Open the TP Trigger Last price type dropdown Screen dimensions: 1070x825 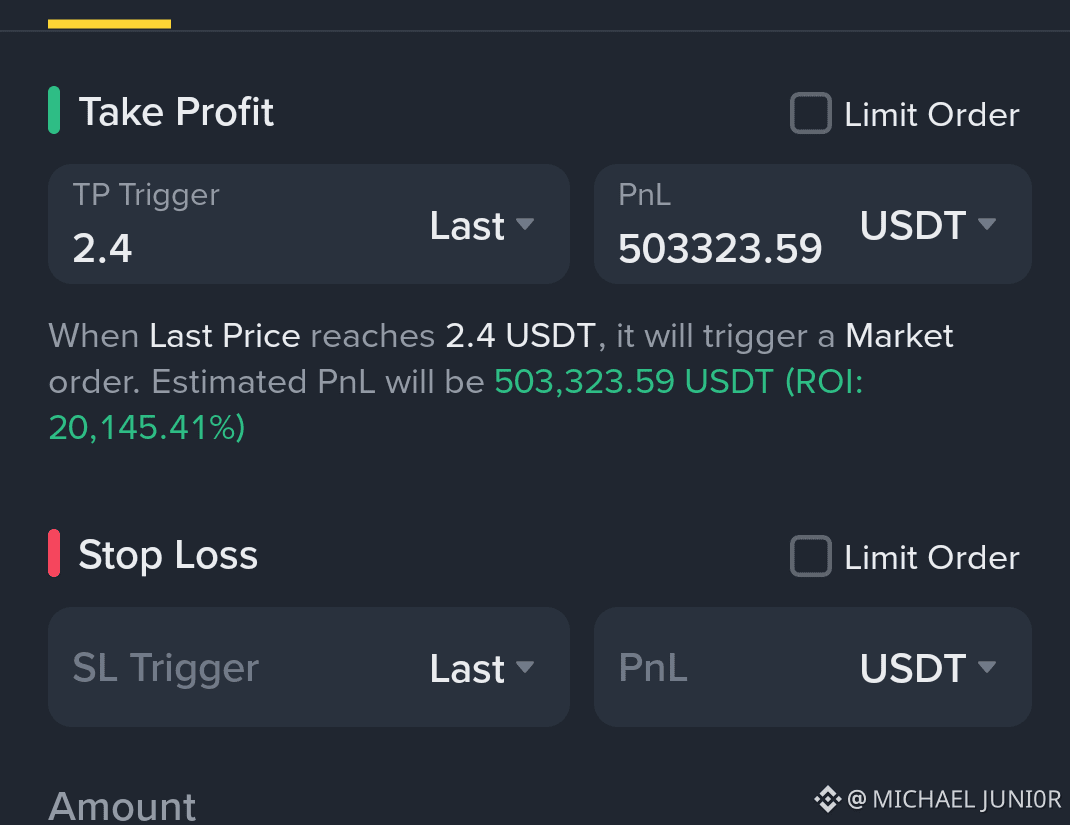click(482, 225)
